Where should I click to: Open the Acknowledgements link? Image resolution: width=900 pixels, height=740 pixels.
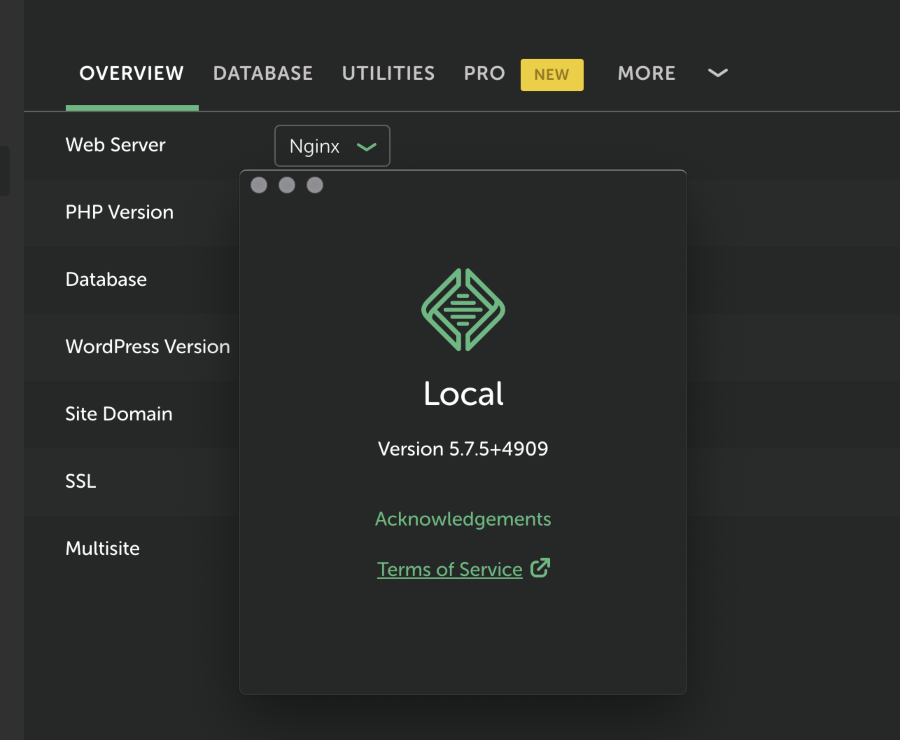click(x=463, y=519)
